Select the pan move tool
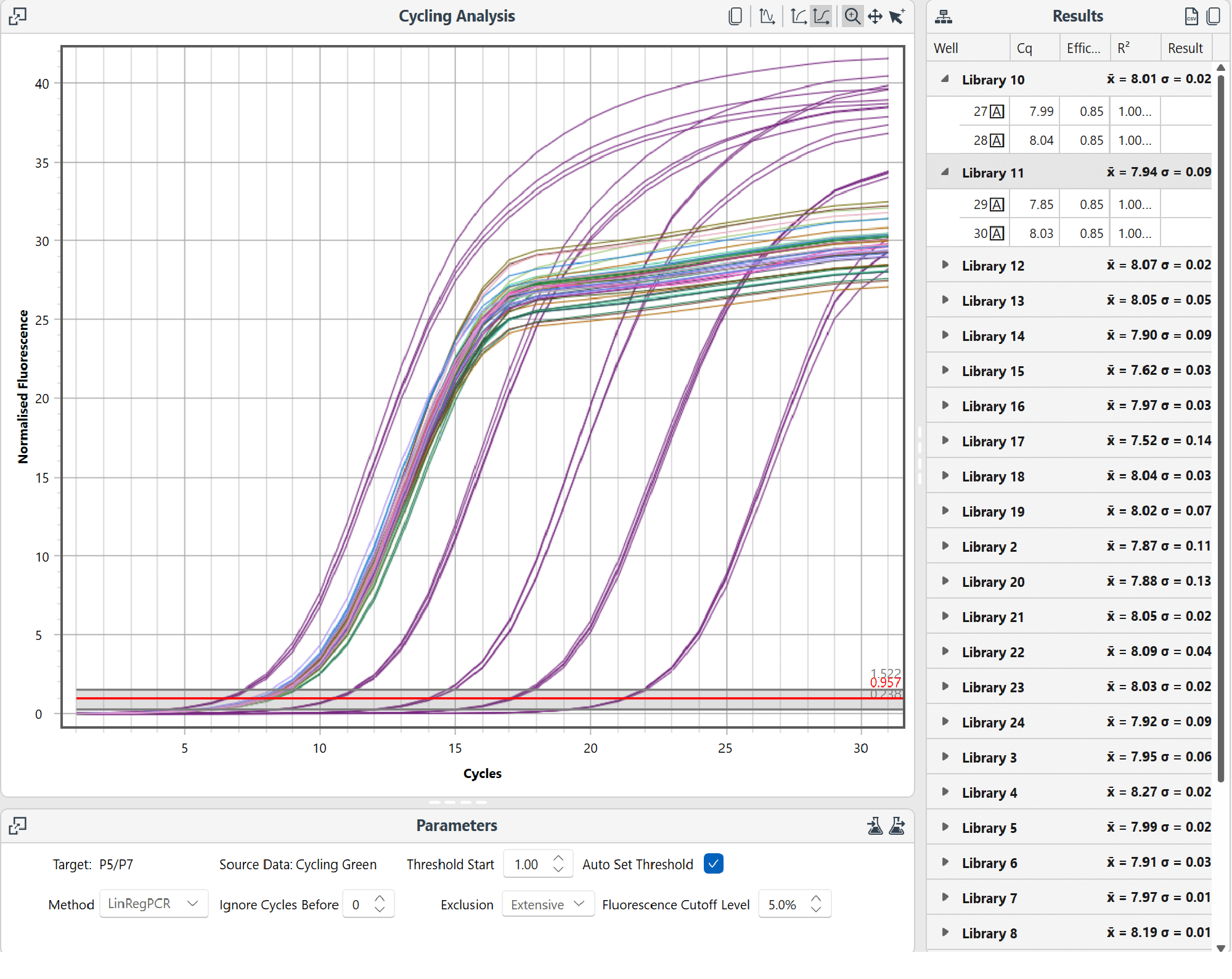The image size is (1232, 979). click(875, 16)
